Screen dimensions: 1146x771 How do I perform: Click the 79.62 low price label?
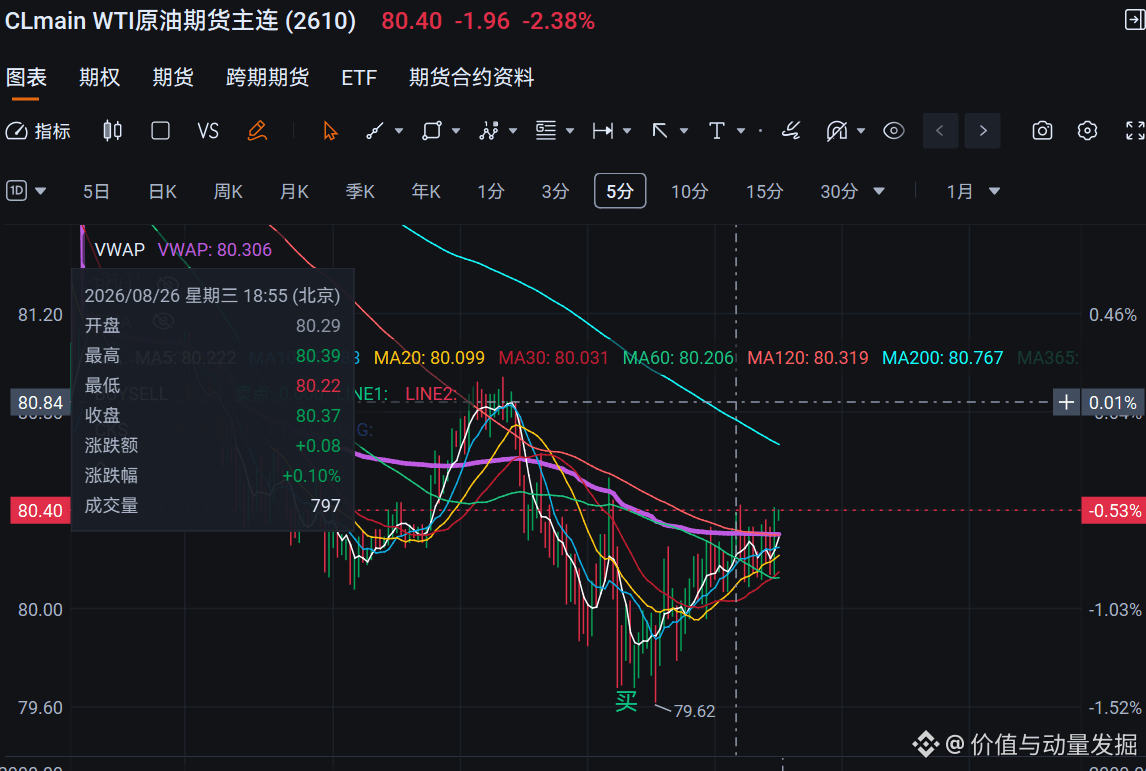click(x=694, y=711)
